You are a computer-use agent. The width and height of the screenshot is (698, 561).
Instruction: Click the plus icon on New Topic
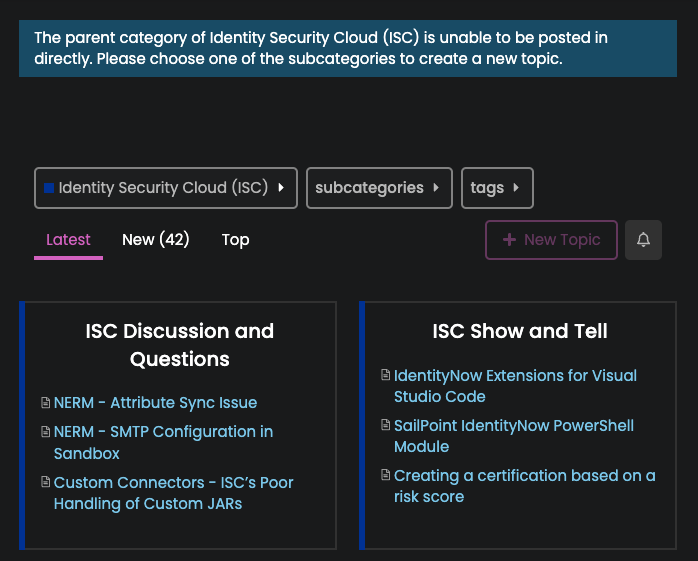tap(509, 240)
